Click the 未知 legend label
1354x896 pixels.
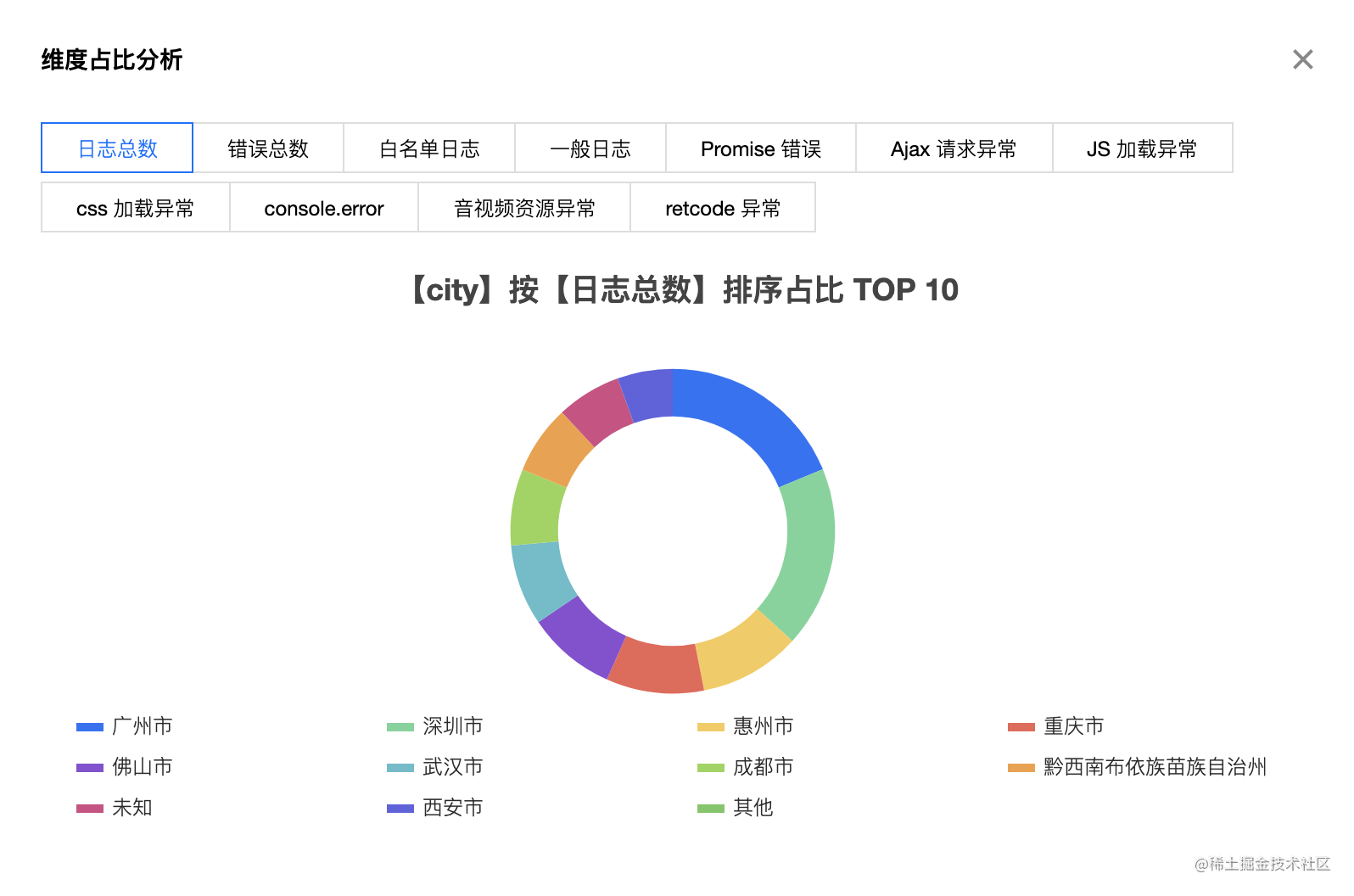pos(132,808)
